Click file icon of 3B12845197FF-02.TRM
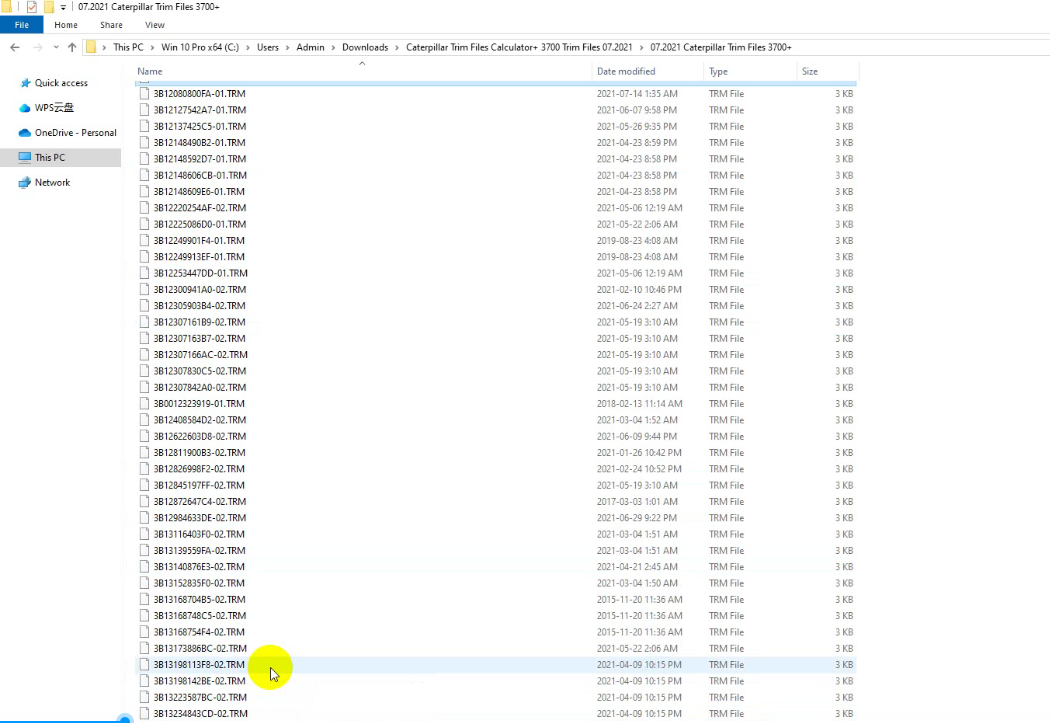The height and width of the screenshot is (723, 1050). coord(144,485)
